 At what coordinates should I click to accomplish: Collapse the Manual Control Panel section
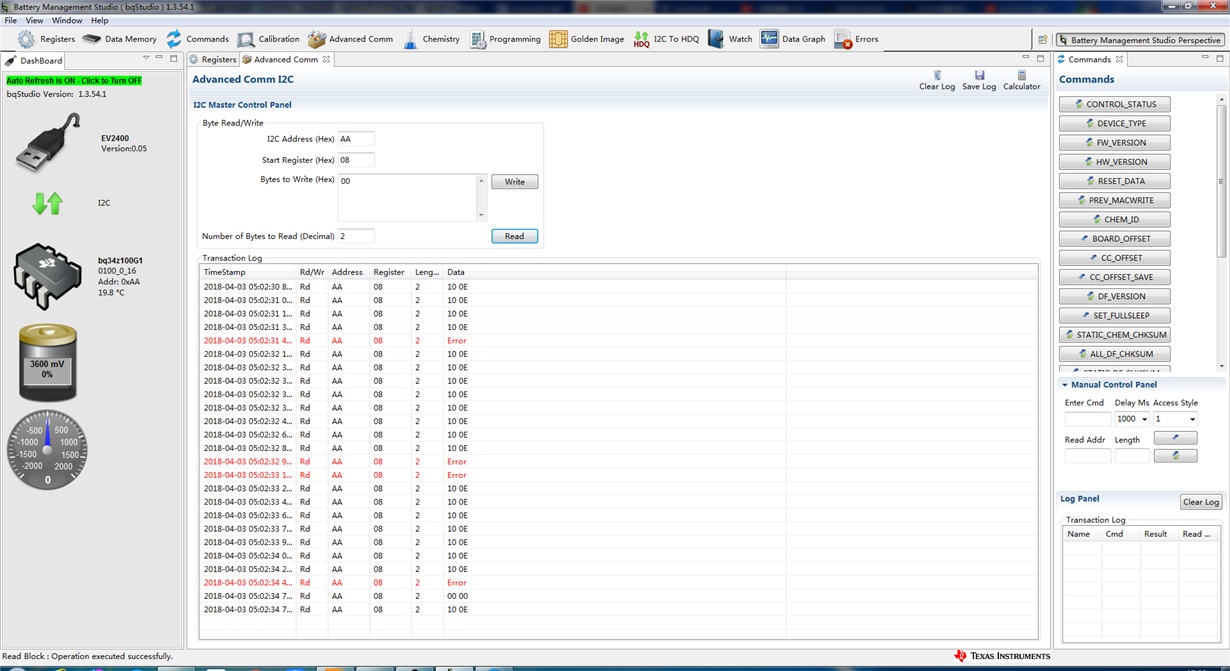[1064, 385]
